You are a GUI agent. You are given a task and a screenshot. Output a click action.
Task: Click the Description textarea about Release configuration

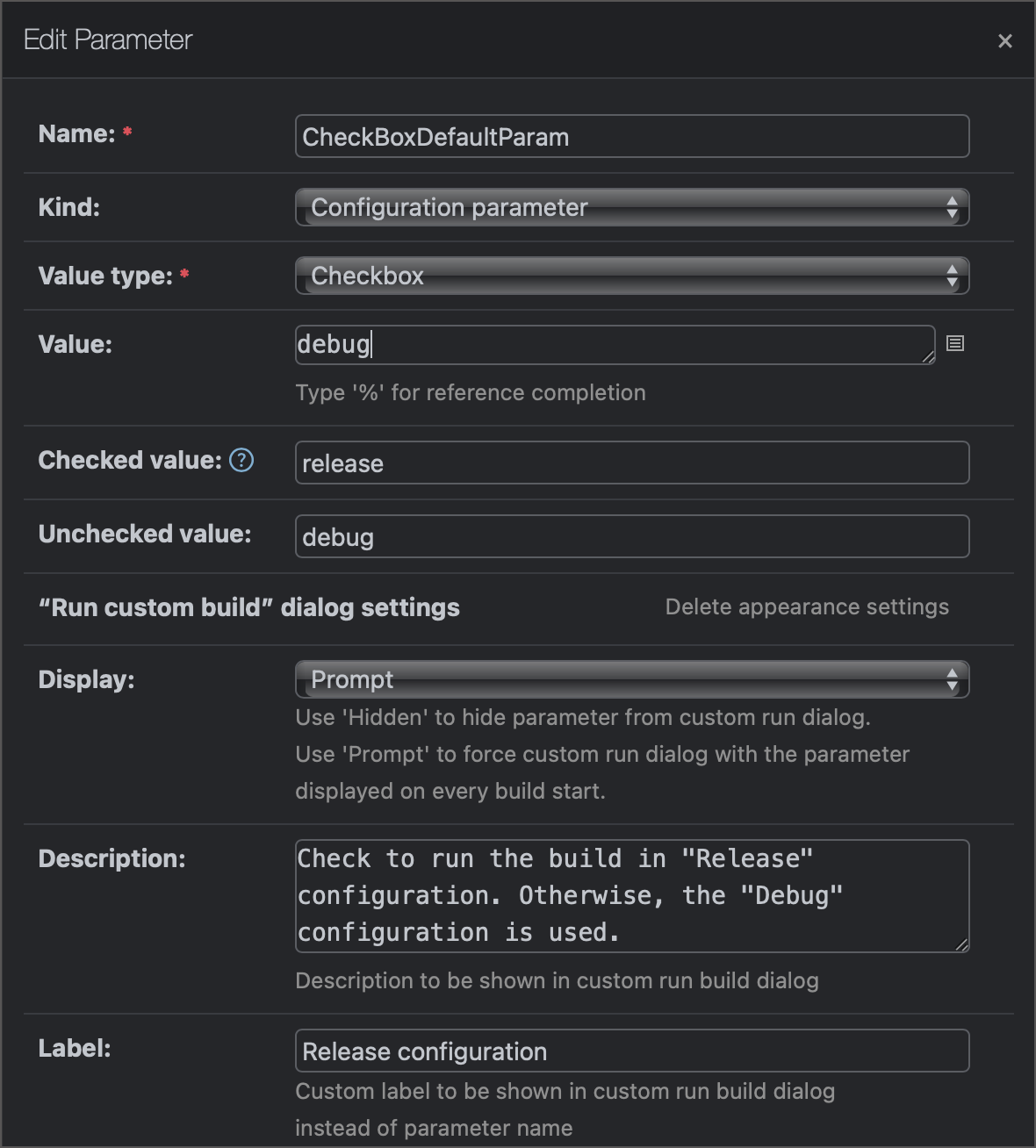click(631, 895)
